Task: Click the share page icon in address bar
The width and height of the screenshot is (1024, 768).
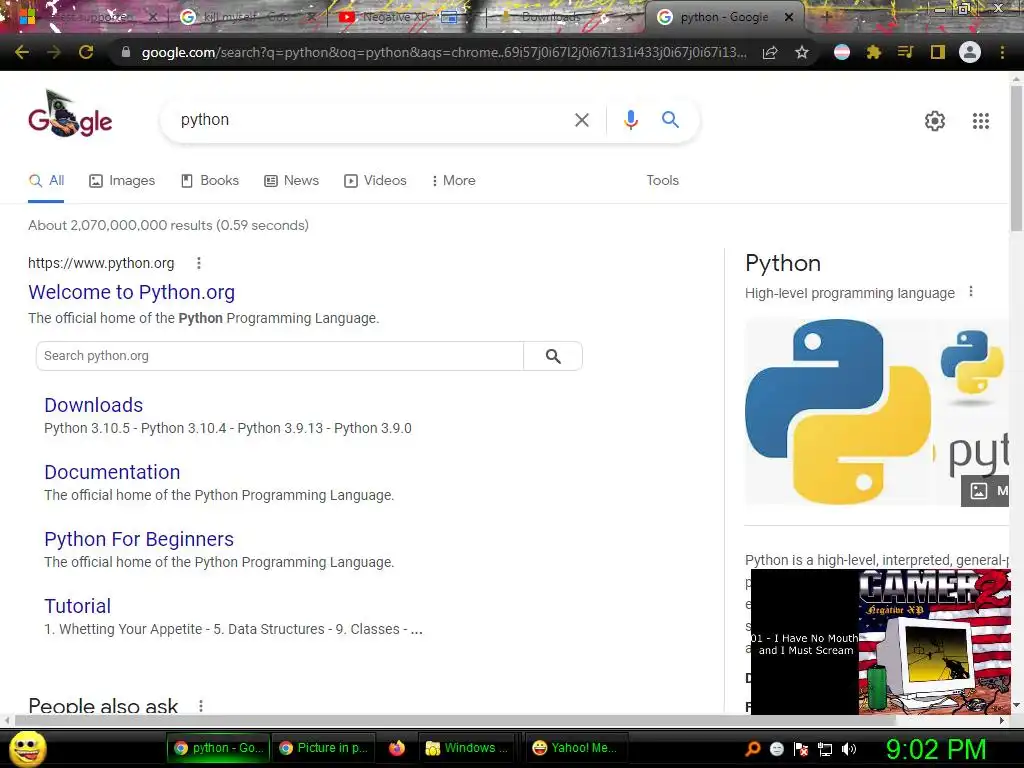Action: [770, 52]
